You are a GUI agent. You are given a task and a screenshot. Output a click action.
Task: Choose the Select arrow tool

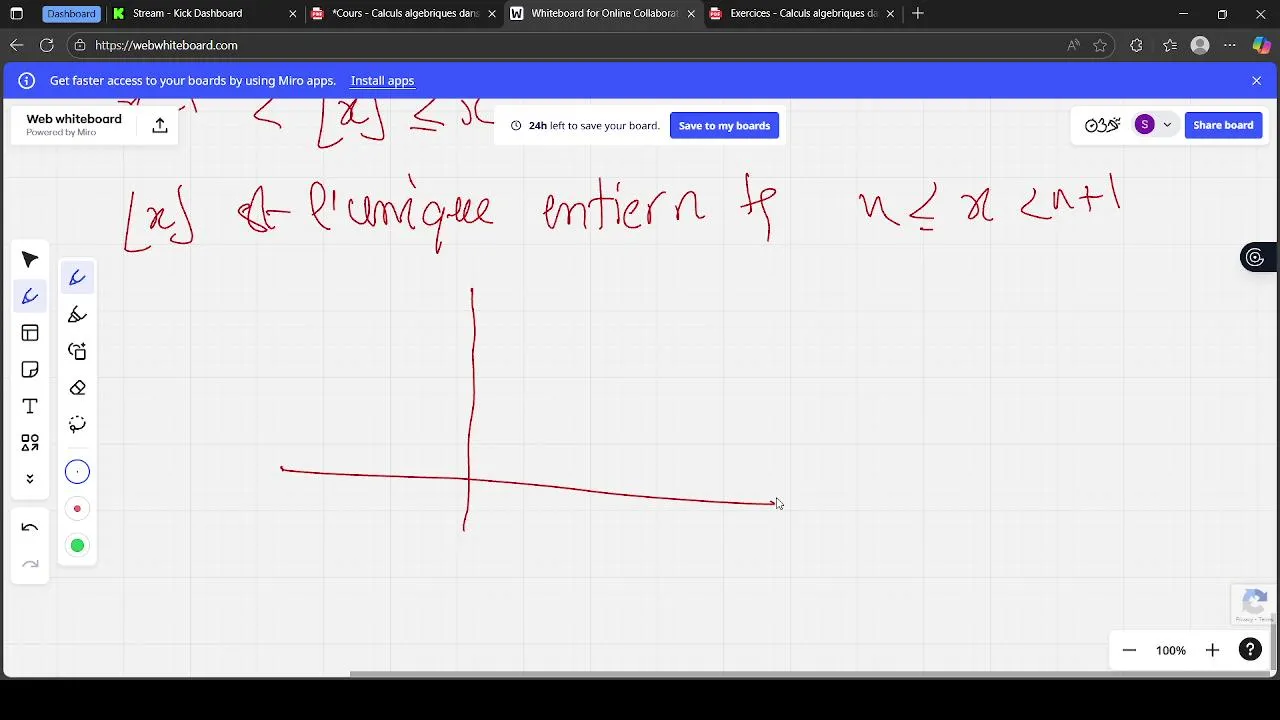(x=30, y=260)
